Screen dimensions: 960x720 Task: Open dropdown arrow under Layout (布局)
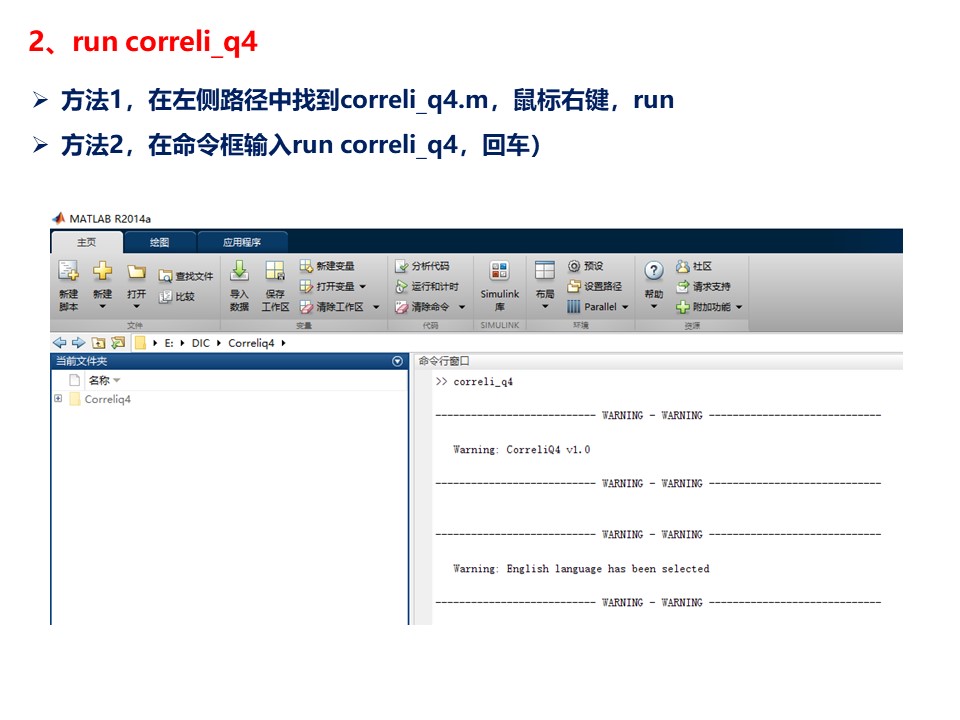tap(544, 306)
